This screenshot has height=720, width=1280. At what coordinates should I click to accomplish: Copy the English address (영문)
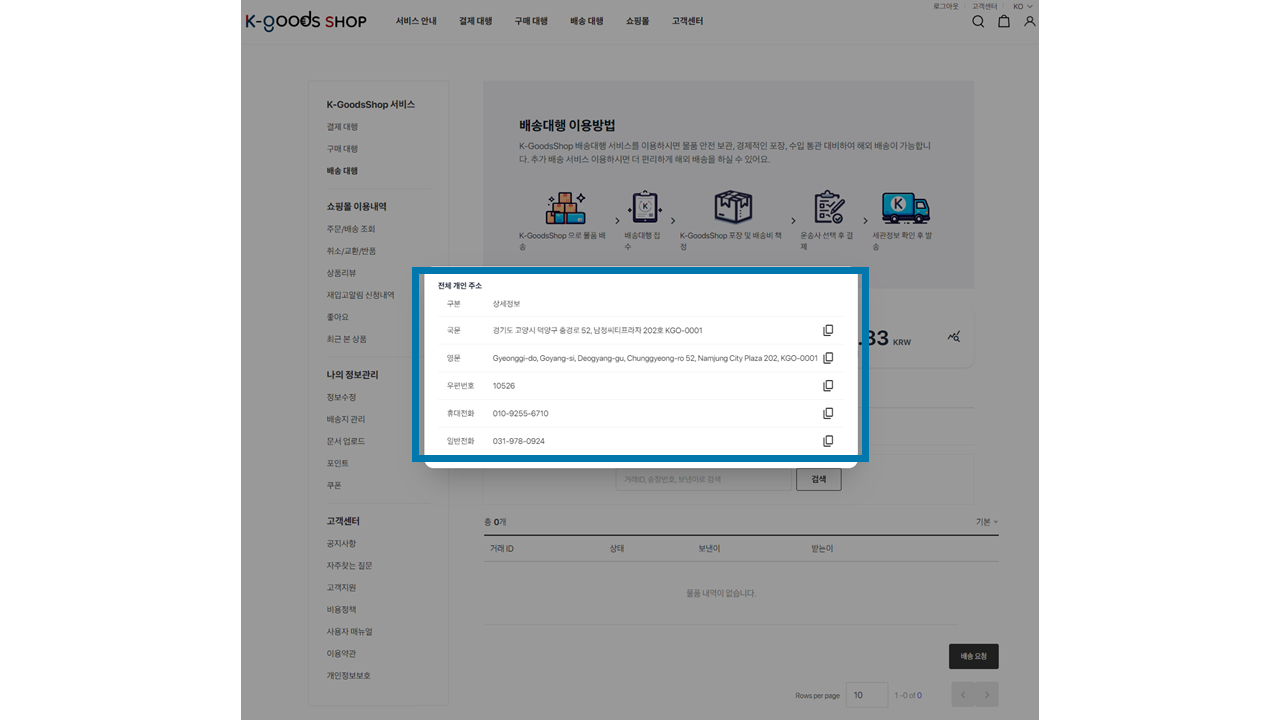828,358
